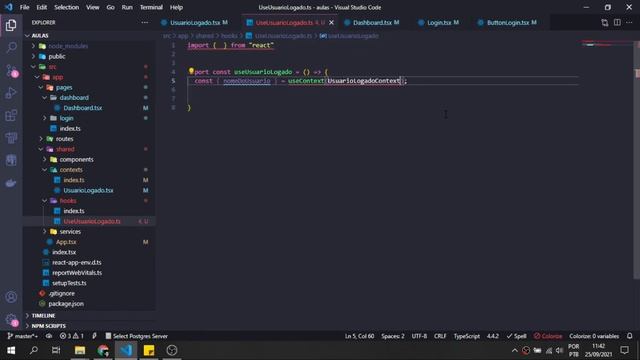The height and width of the screenshot is (360, 640).
Task: Click Ln 5, Col 60 position indicator
Action: coord(359,336)
